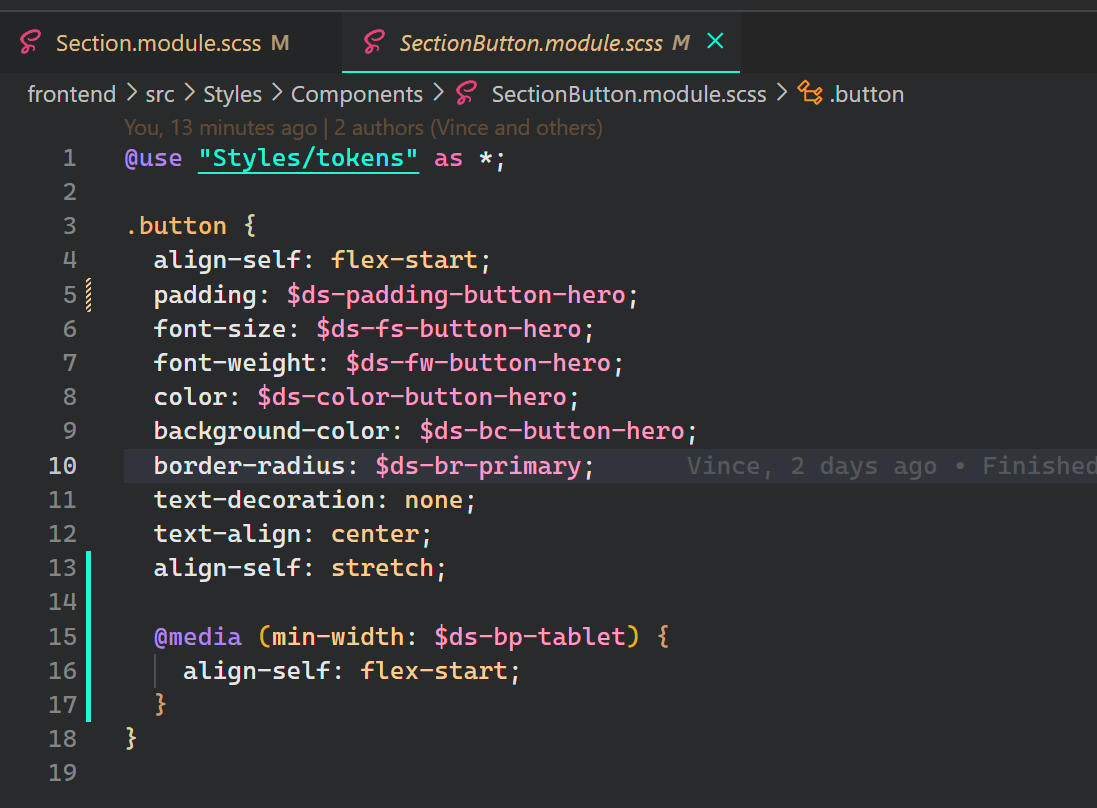Viewport: 1097px width, 808px height.
Task: Open the src breadcrumb
Action: click(160, 94)
